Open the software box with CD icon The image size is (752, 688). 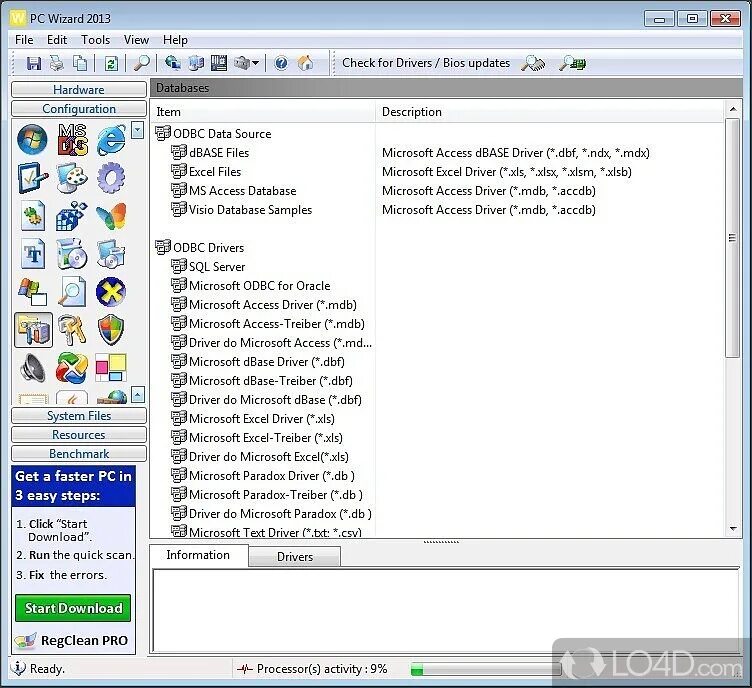tap(72, 254)
